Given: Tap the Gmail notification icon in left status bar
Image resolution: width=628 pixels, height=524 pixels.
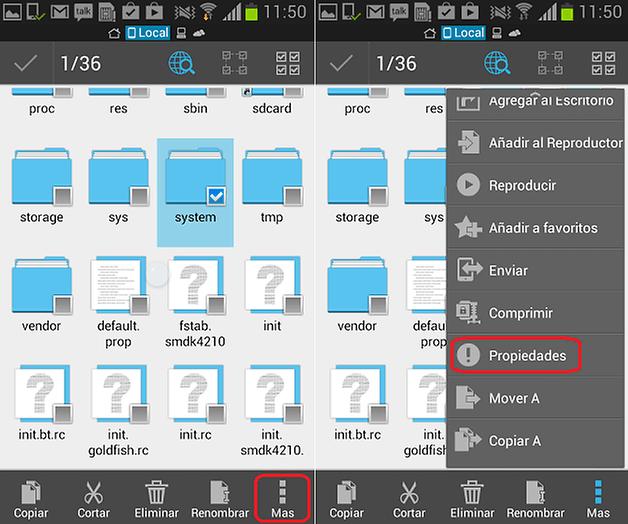Looking at the screenshot, I should [60, 12].
